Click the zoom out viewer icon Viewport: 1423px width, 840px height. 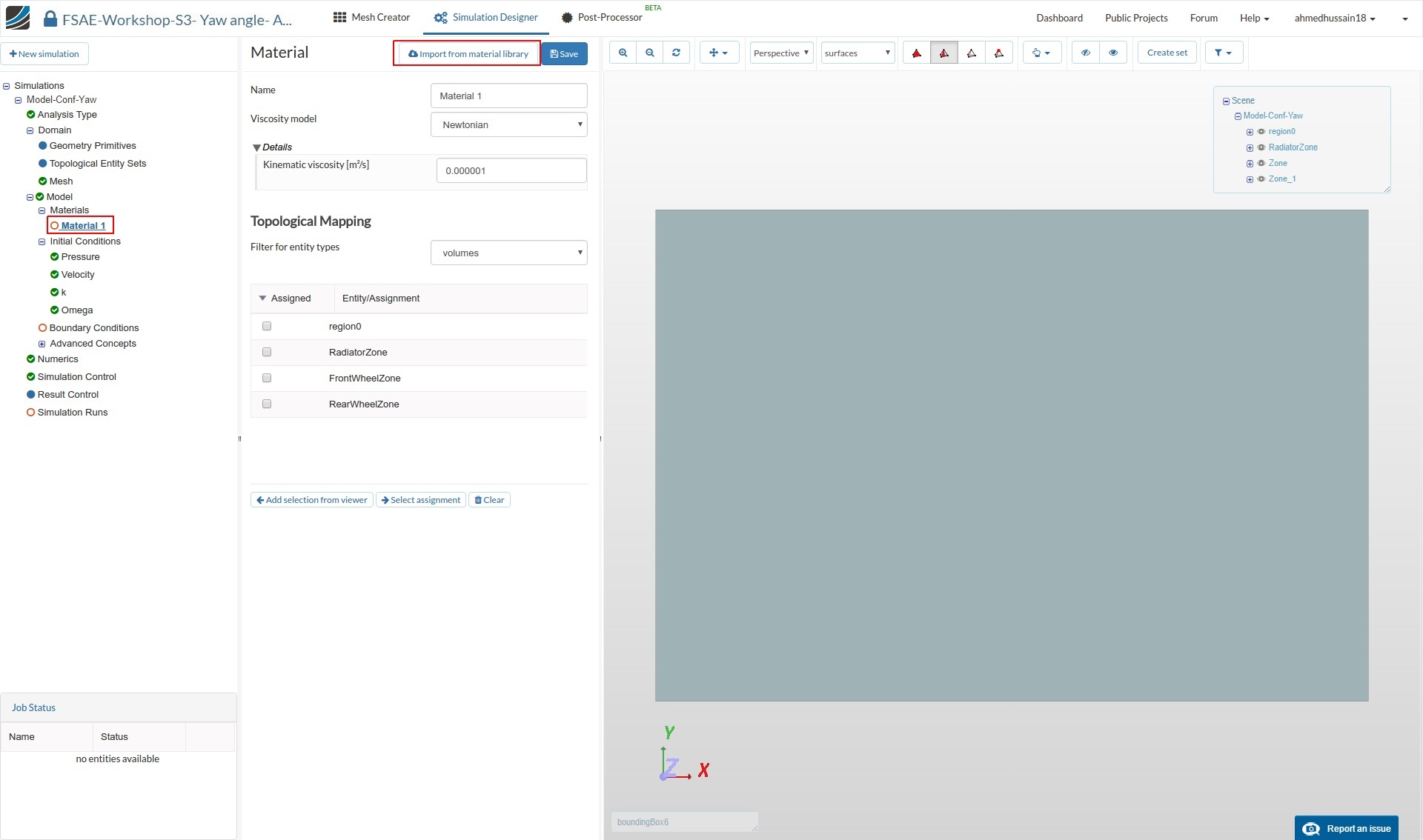click(x=649, y=53)
